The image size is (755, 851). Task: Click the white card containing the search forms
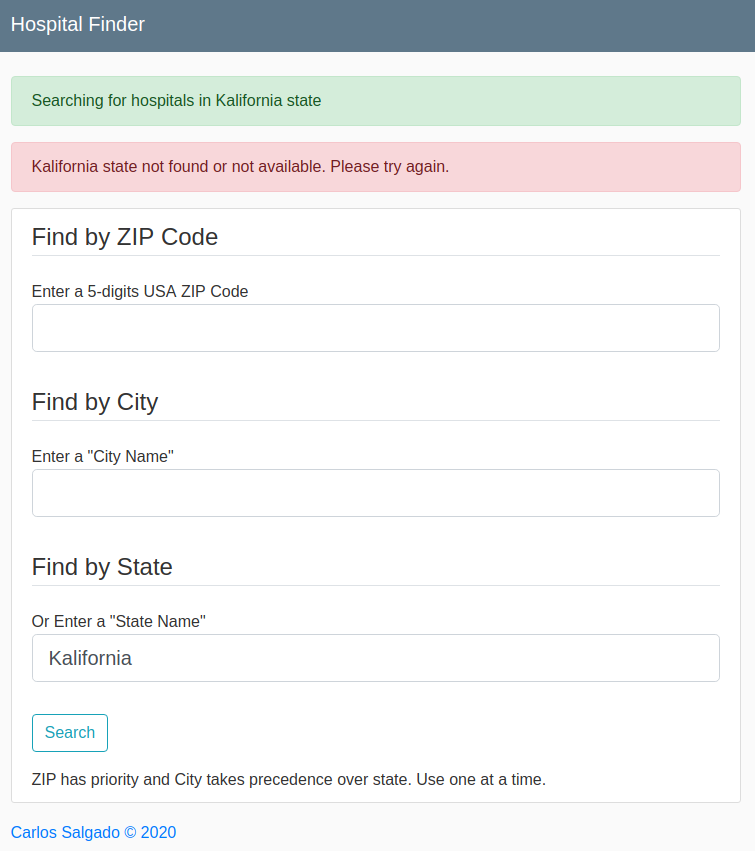tap(375, 500)
